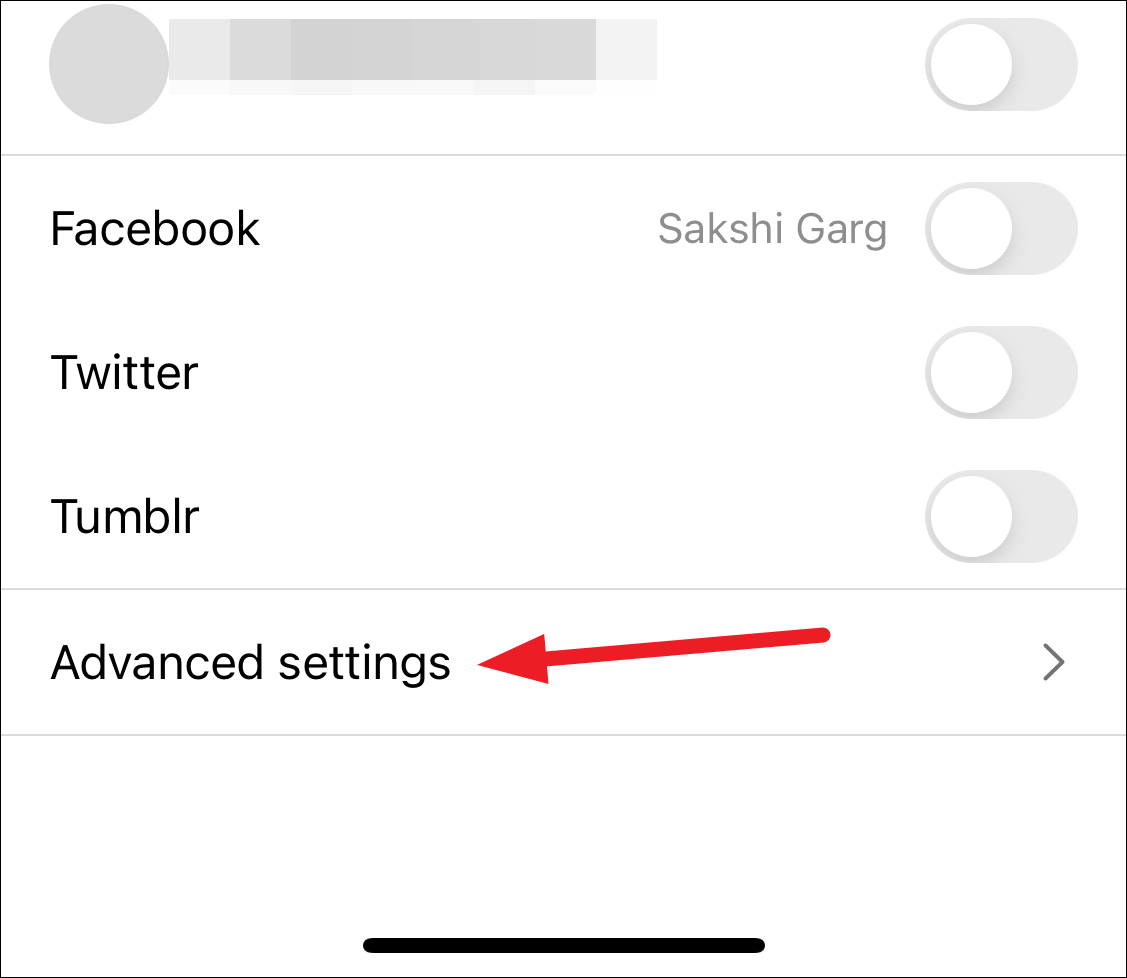Screen dimensions: 1127x978
Task: Click the white knob of Twitter switch
Action: (971, 372)
